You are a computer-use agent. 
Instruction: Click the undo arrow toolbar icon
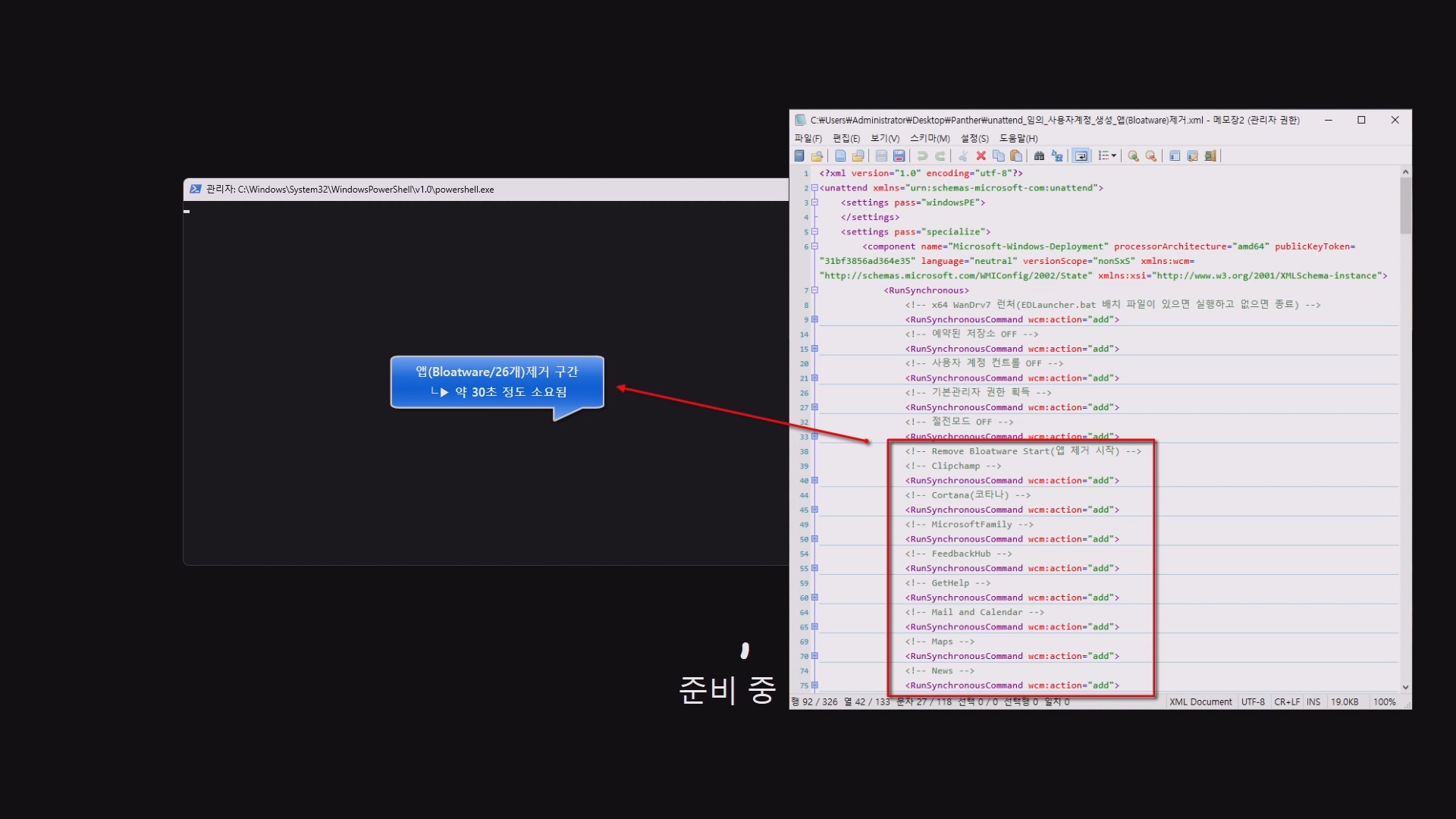click(922, 155)
